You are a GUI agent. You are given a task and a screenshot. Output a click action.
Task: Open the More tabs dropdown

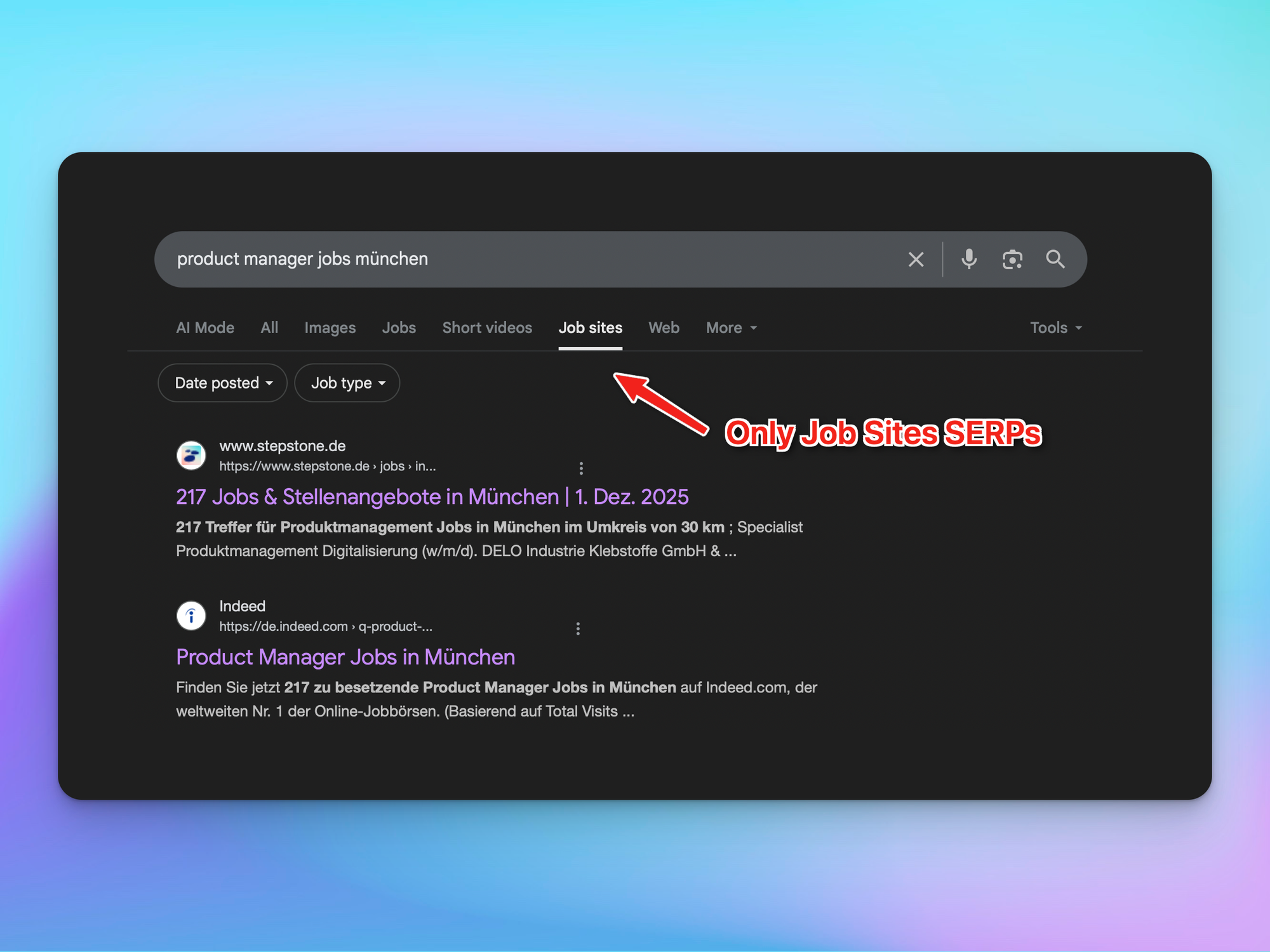pyautogui.click(x=731, y=327)
